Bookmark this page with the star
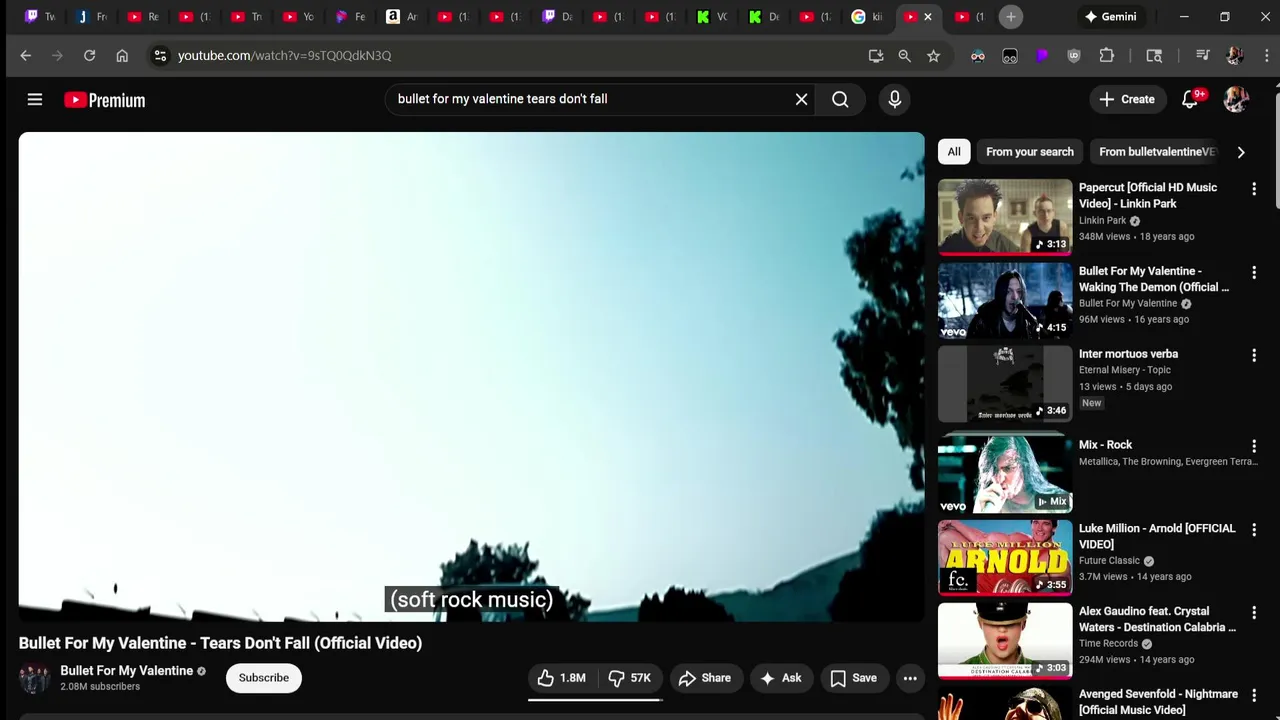The height and width of the screenshot is (720, 1280). [x=934, y=56]
